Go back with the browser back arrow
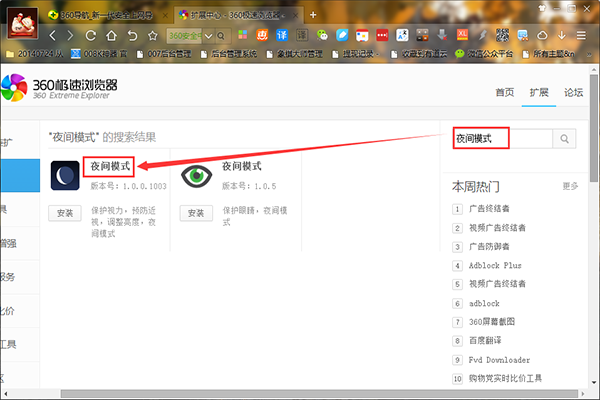This screenshot has width=600, height=400. [53, 36]
